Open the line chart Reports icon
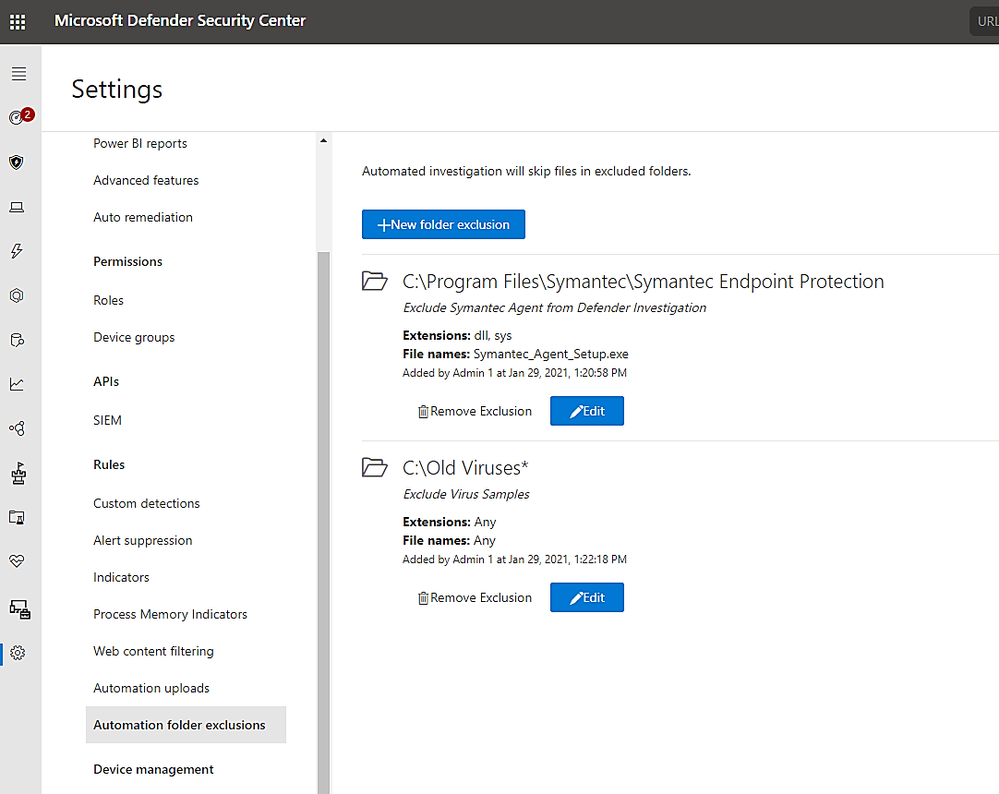Screen dimensions: 999x794 [x=17, y=384]
